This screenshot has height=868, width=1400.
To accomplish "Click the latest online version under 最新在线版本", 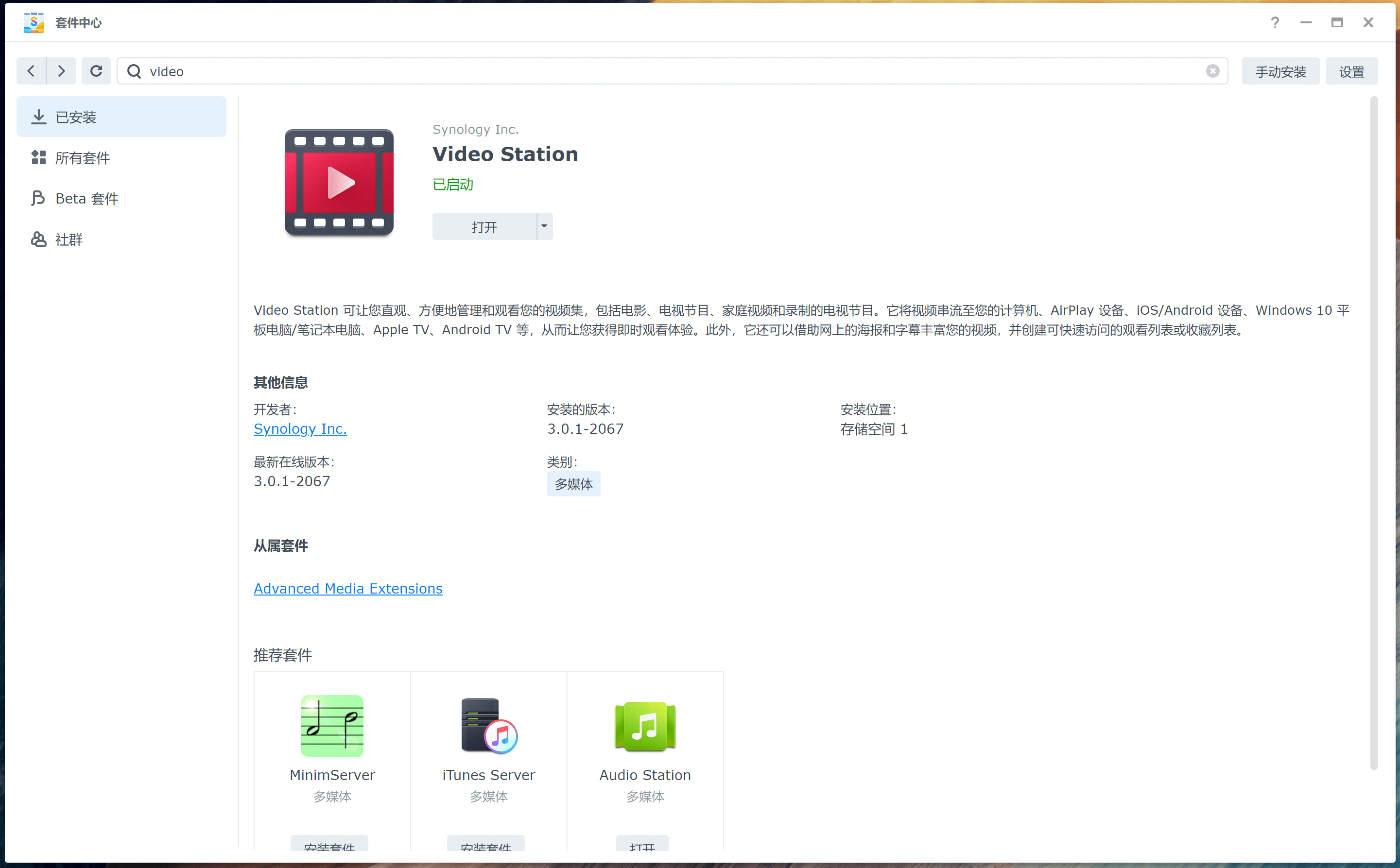I will (x=292, y=481).
